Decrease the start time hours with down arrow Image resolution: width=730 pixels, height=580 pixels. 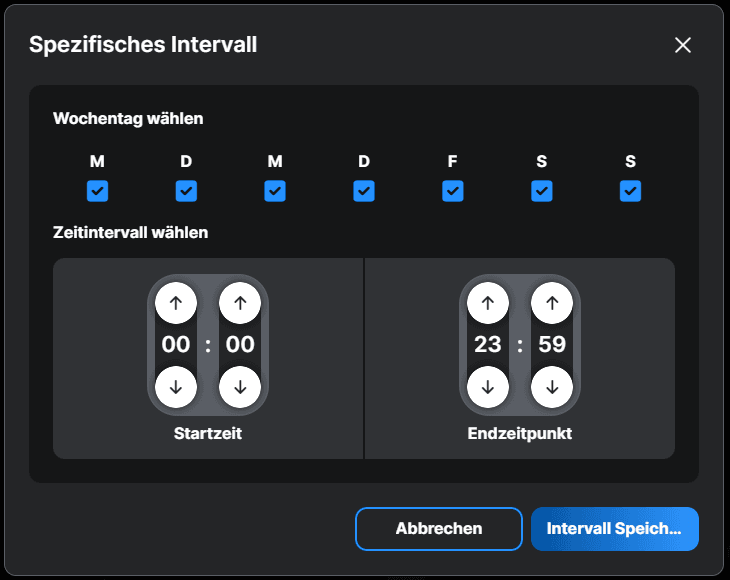(x=176, y=387)
